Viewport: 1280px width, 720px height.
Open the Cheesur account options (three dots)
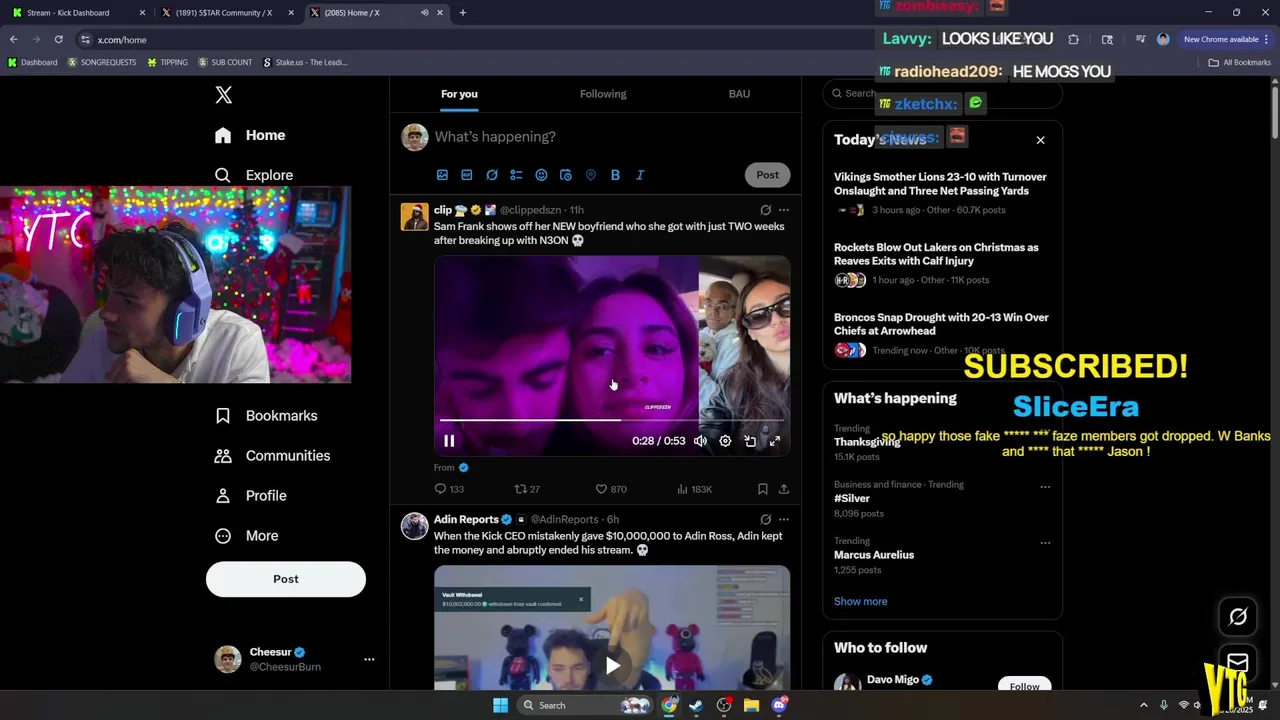[369, 659]
